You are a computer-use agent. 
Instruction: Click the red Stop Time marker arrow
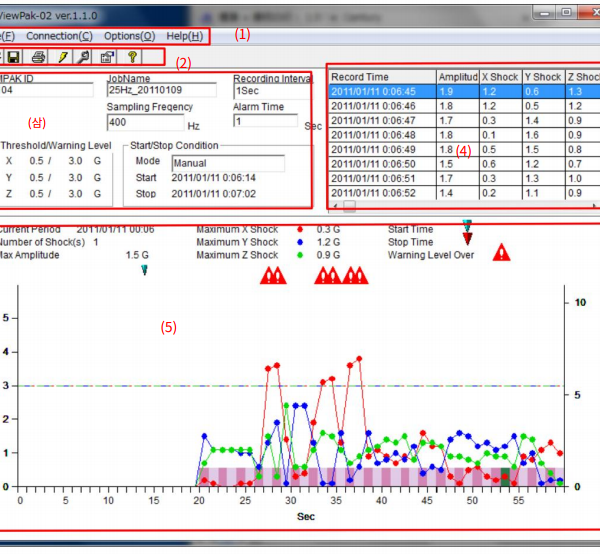tap(467, 238)
